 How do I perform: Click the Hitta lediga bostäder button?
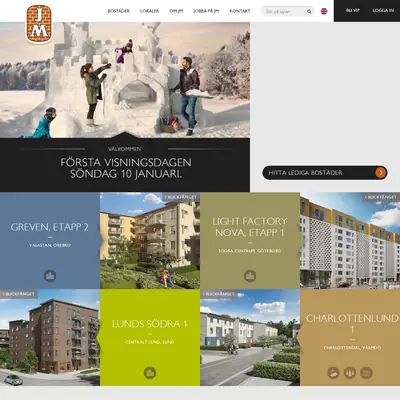[x=325, y=173]
